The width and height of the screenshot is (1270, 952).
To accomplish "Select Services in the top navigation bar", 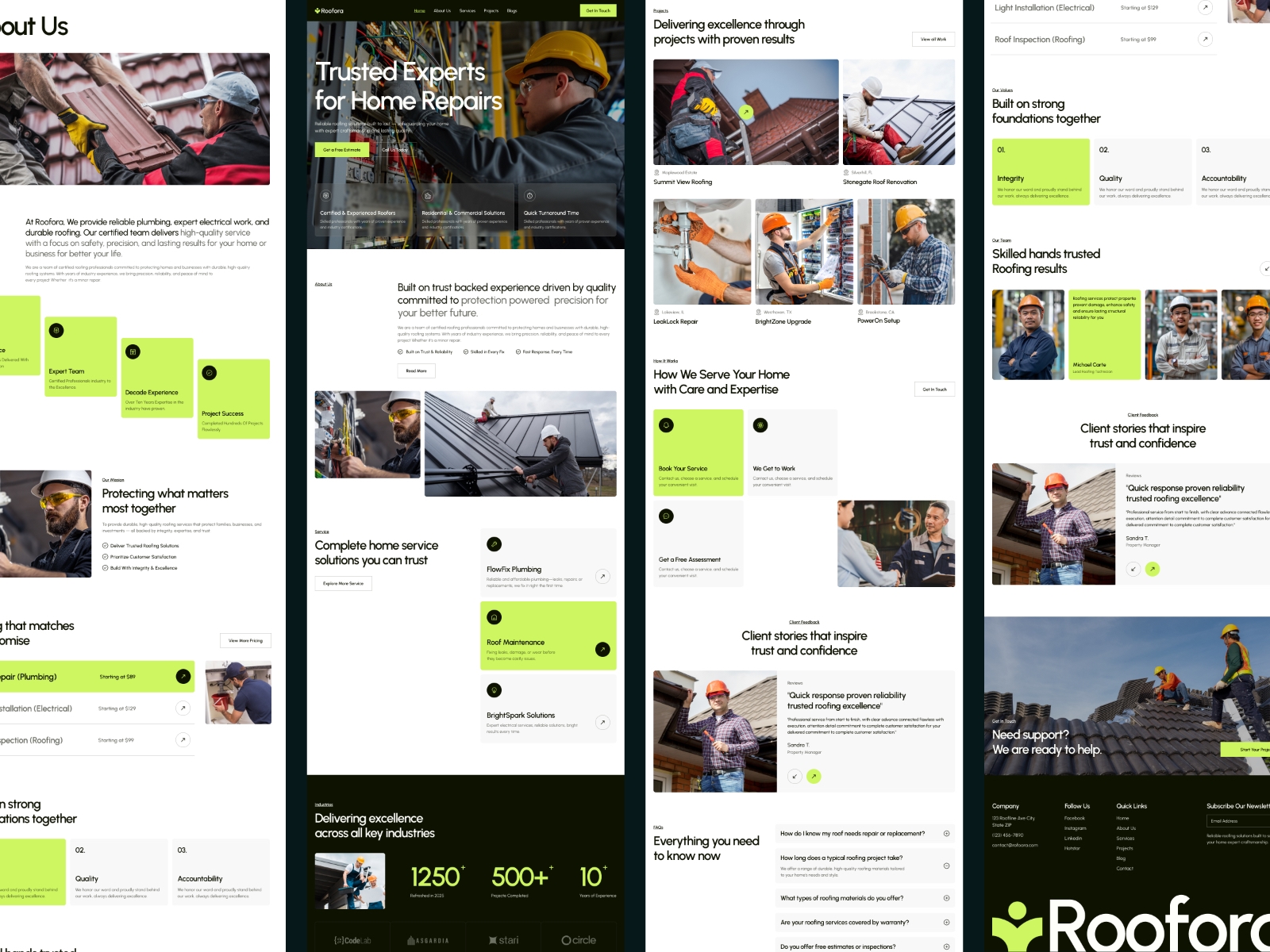I will coord(466,11).
